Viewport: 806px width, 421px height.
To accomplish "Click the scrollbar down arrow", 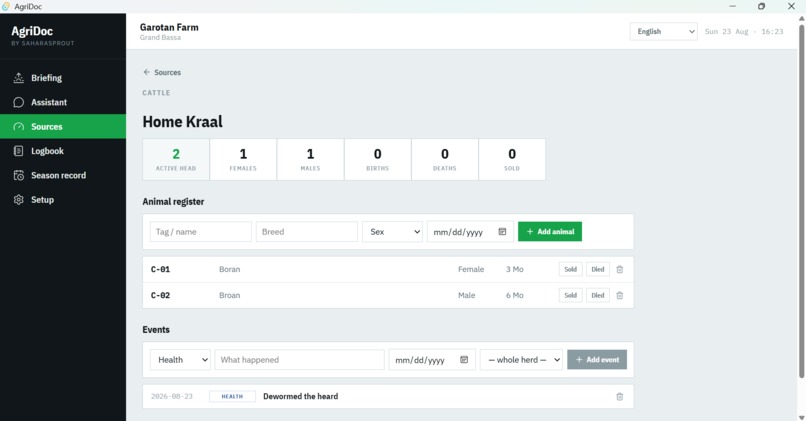I will pos(801,417).
